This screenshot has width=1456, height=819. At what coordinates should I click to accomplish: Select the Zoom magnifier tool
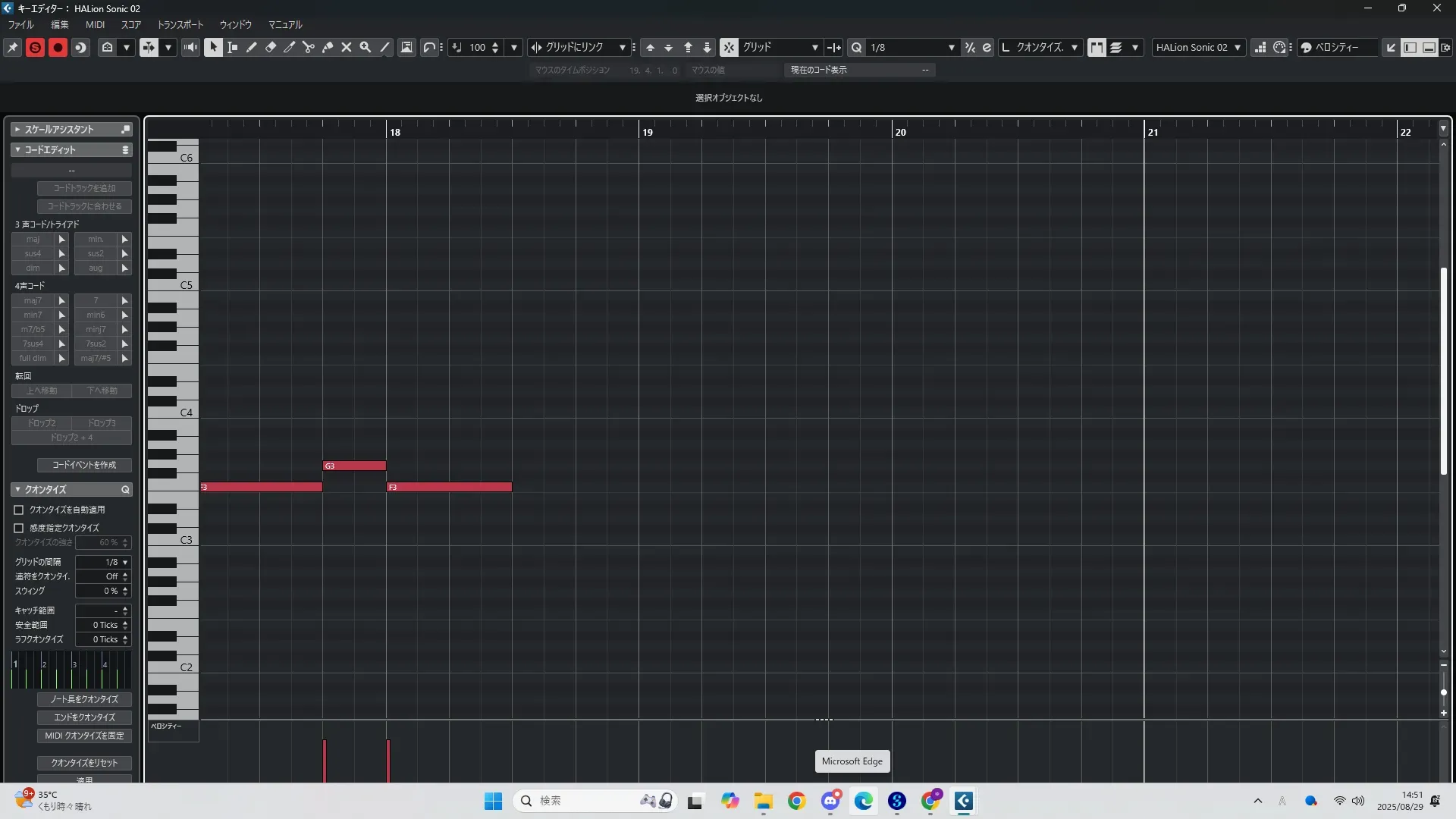pos(366,47)
